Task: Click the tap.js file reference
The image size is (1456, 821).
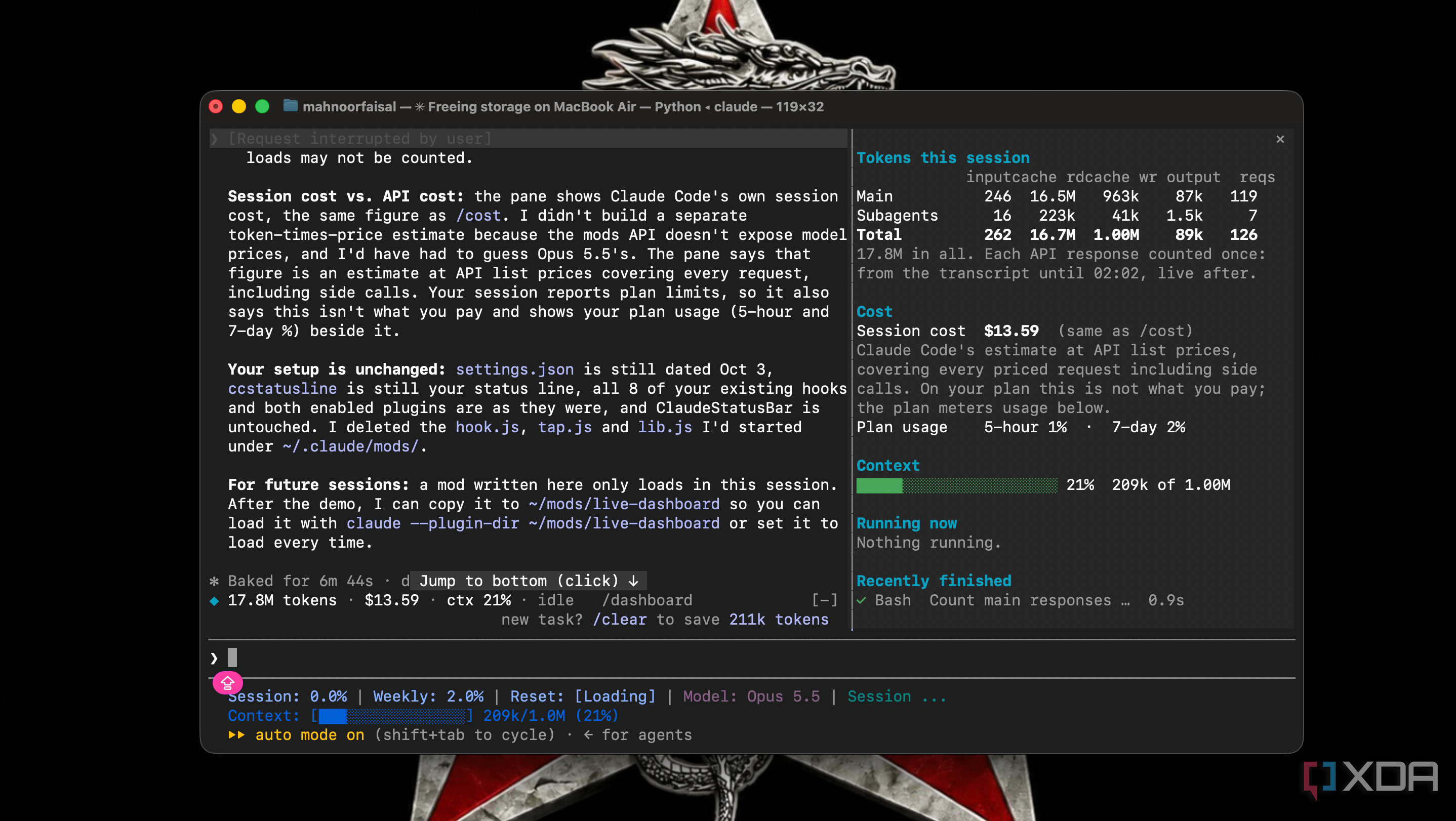Action: click(x=564, y=427)
